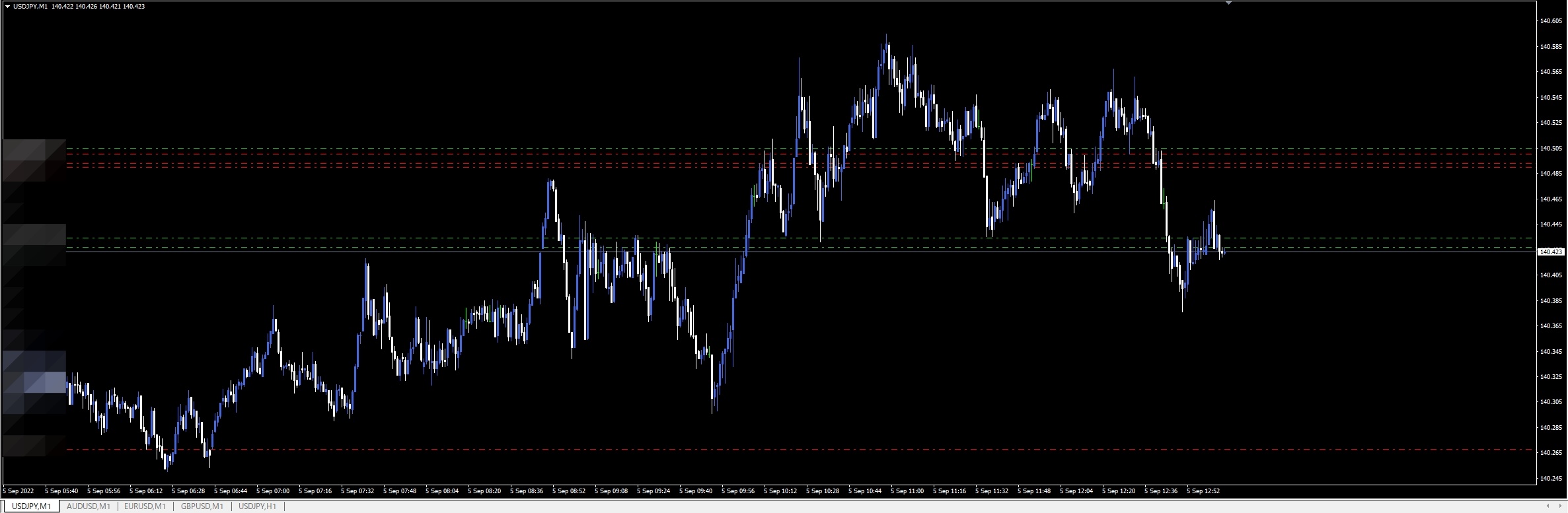
Task: Open the GBPUSD,M1 chart tab
Action: pos(202,506)
